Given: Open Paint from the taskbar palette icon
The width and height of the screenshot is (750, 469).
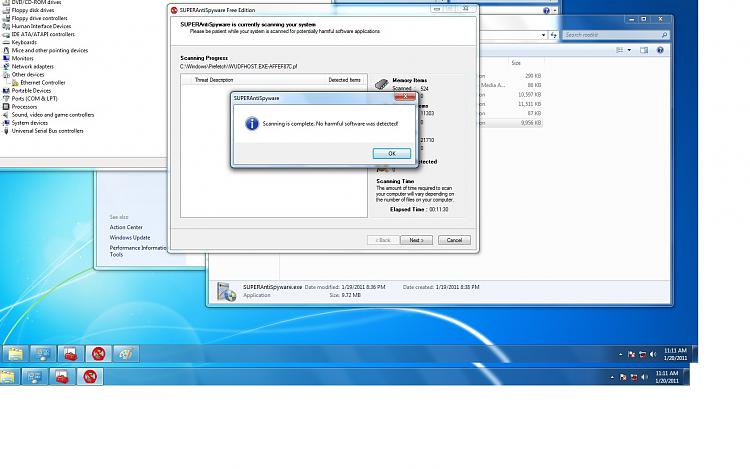Looking at the screenshot, I should pos(125,354).
